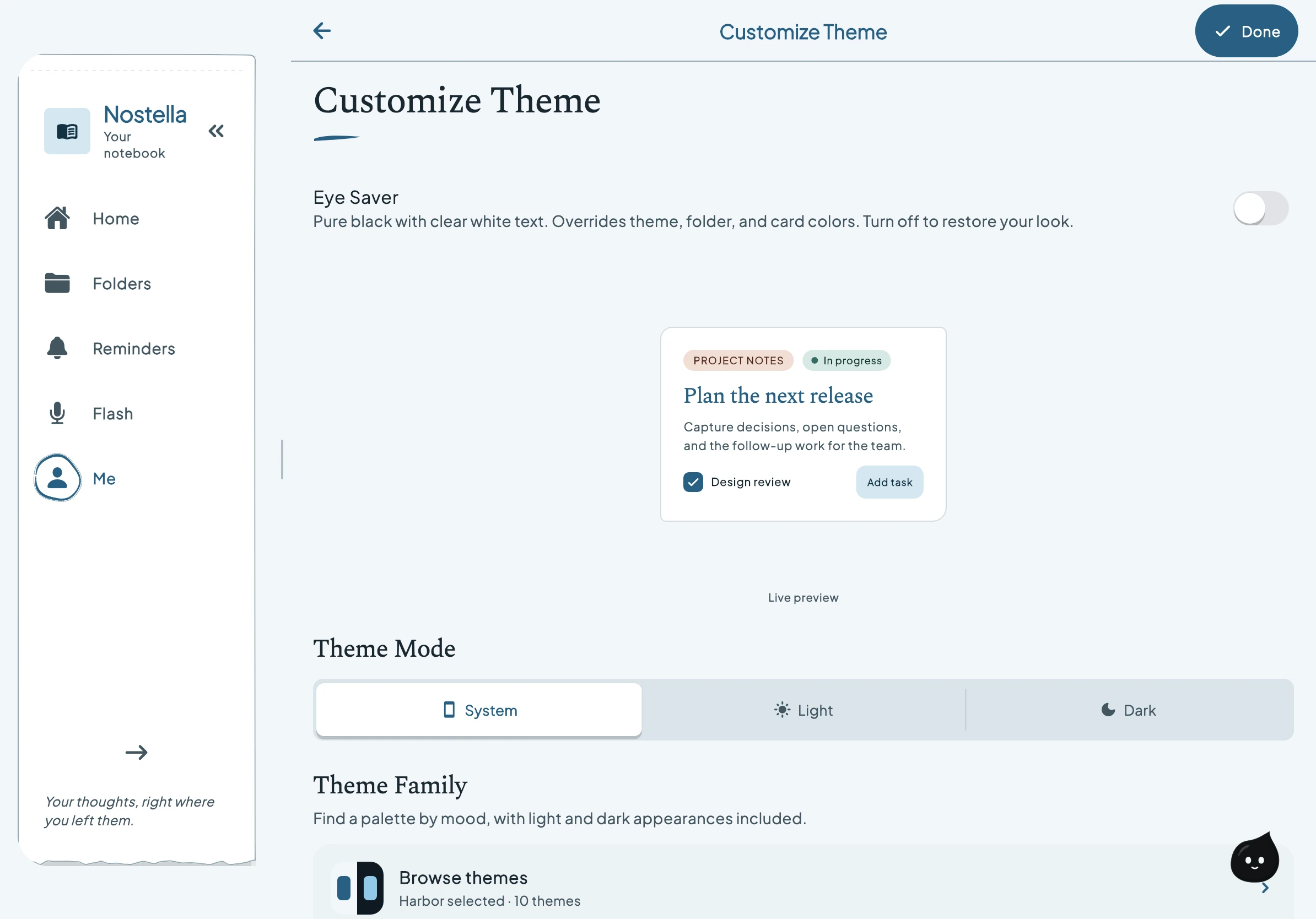Click the moon icon for Dark
The width and height of the screenshot is (1316, 919).
click(x=1108, y=710)
